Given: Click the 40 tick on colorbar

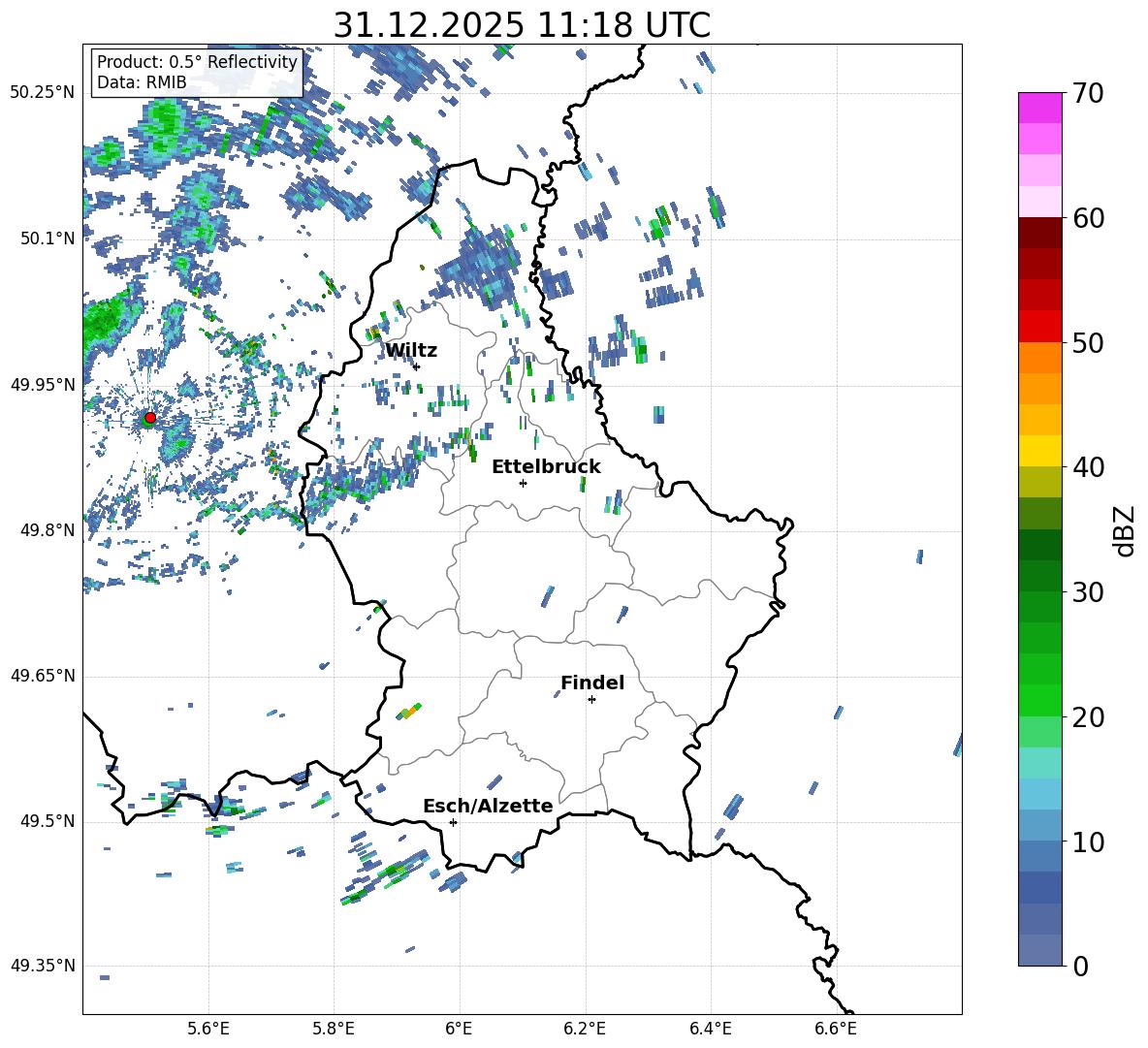Looking at the screenshot, I should coord(1088,467).
